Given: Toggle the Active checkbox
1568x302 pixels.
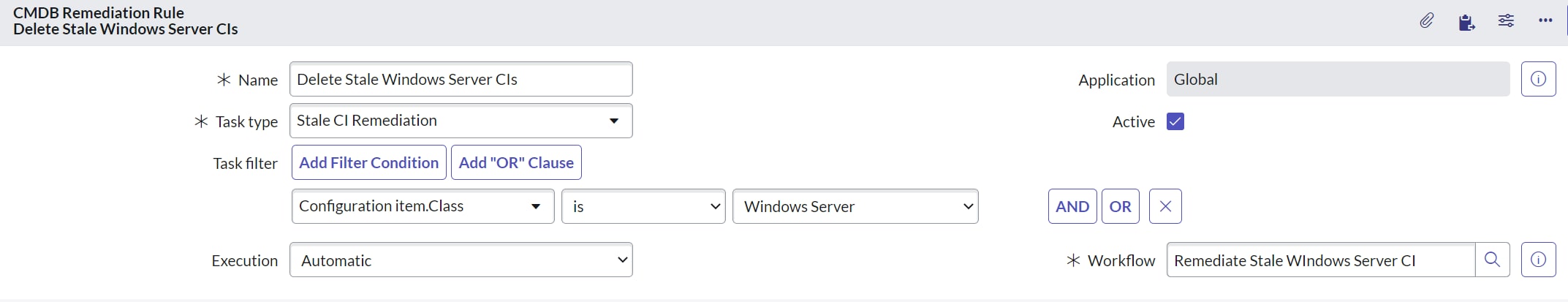Looking at the screenshot, I should (1175, 121).
